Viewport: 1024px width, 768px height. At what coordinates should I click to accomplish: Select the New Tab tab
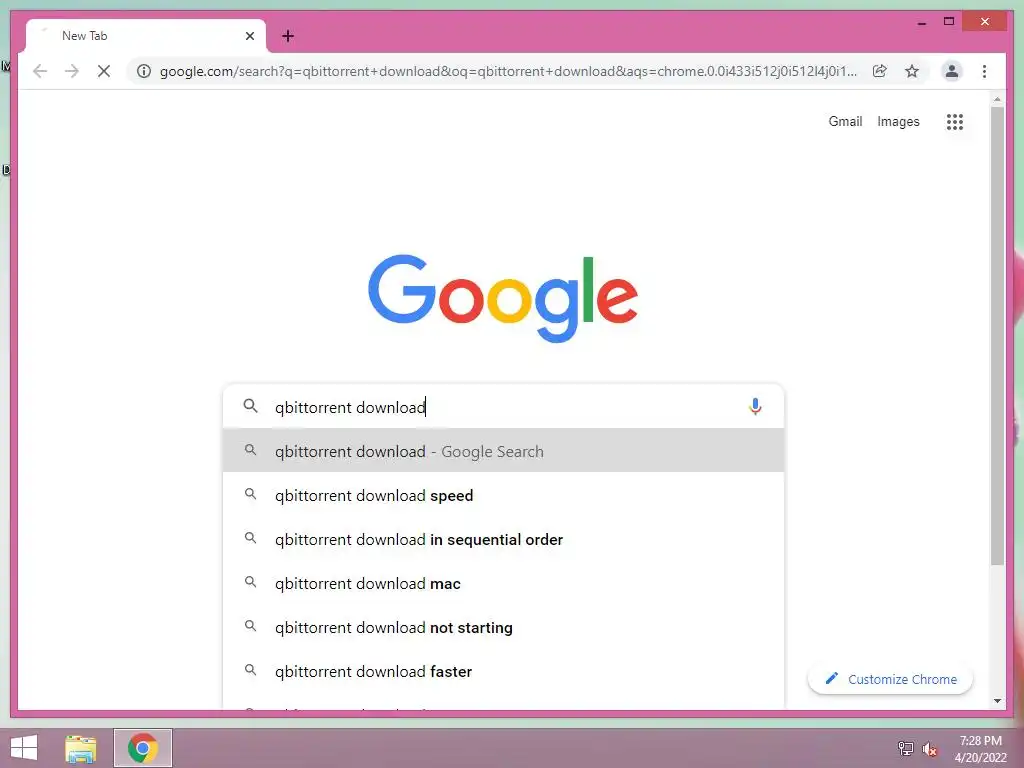tap(146, 36)
